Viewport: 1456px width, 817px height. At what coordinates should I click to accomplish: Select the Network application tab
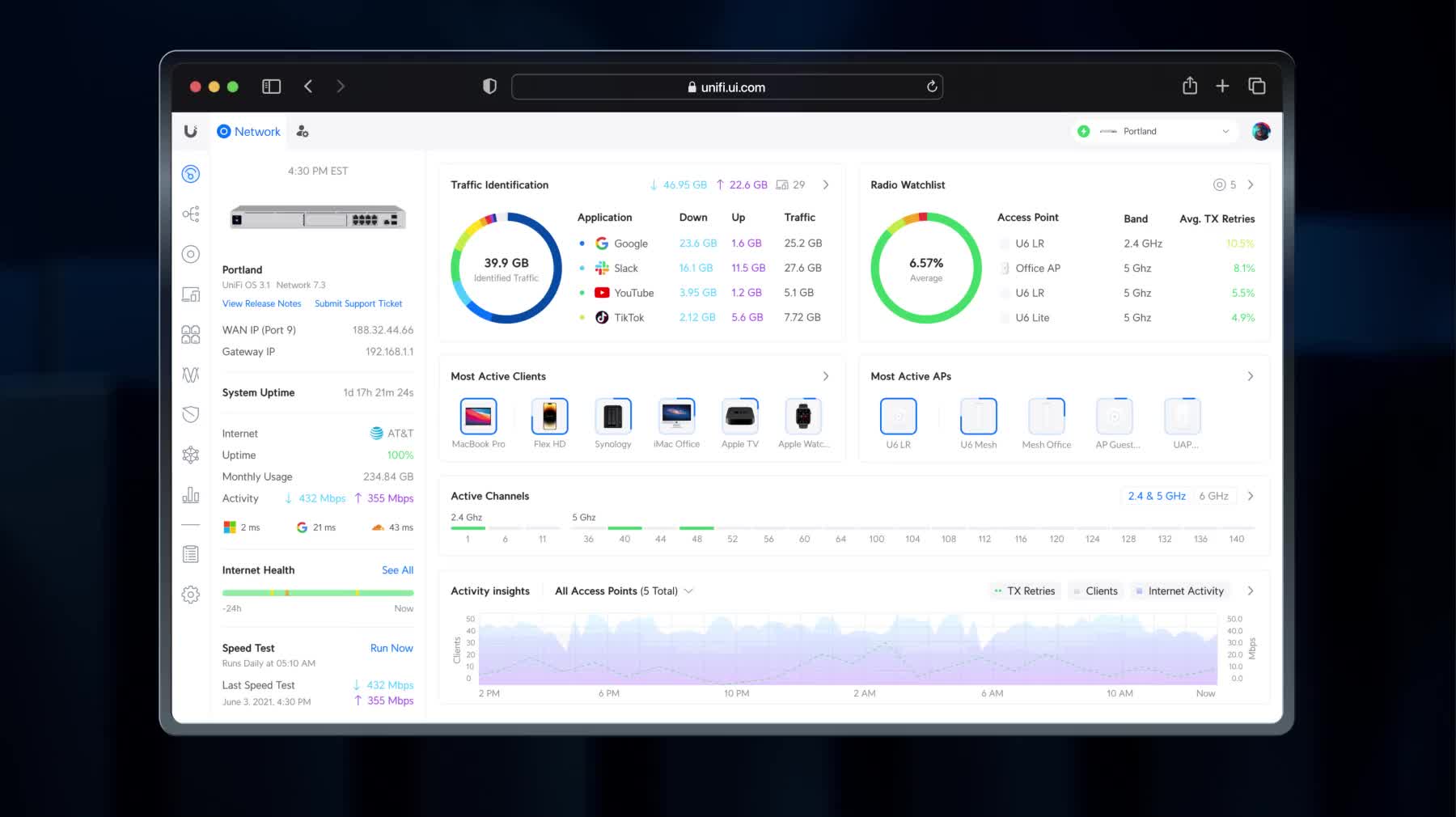pyautogui.click(x=249, y=132)
